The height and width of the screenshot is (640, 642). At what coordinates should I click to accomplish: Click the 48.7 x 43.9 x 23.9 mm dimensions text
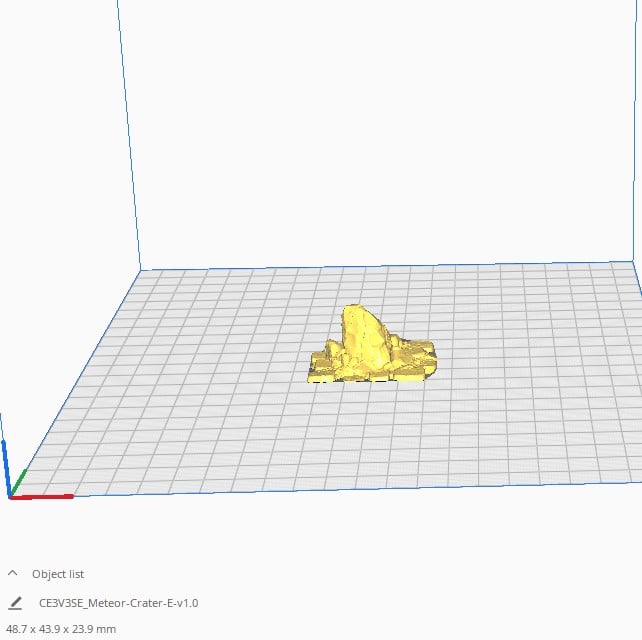(61, 629)
